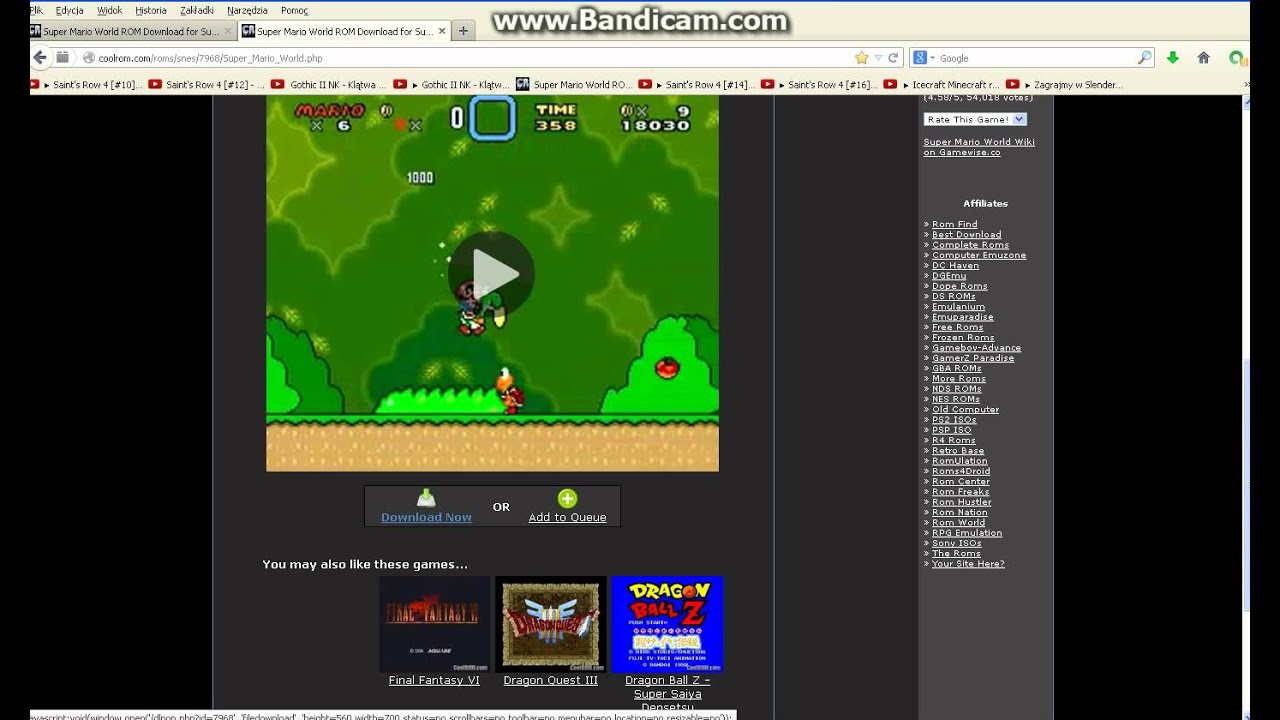The height and width of the screenshot is (720, 1280).
Task: Open the NES ROMs affiliate link
Action: (956, 399)
